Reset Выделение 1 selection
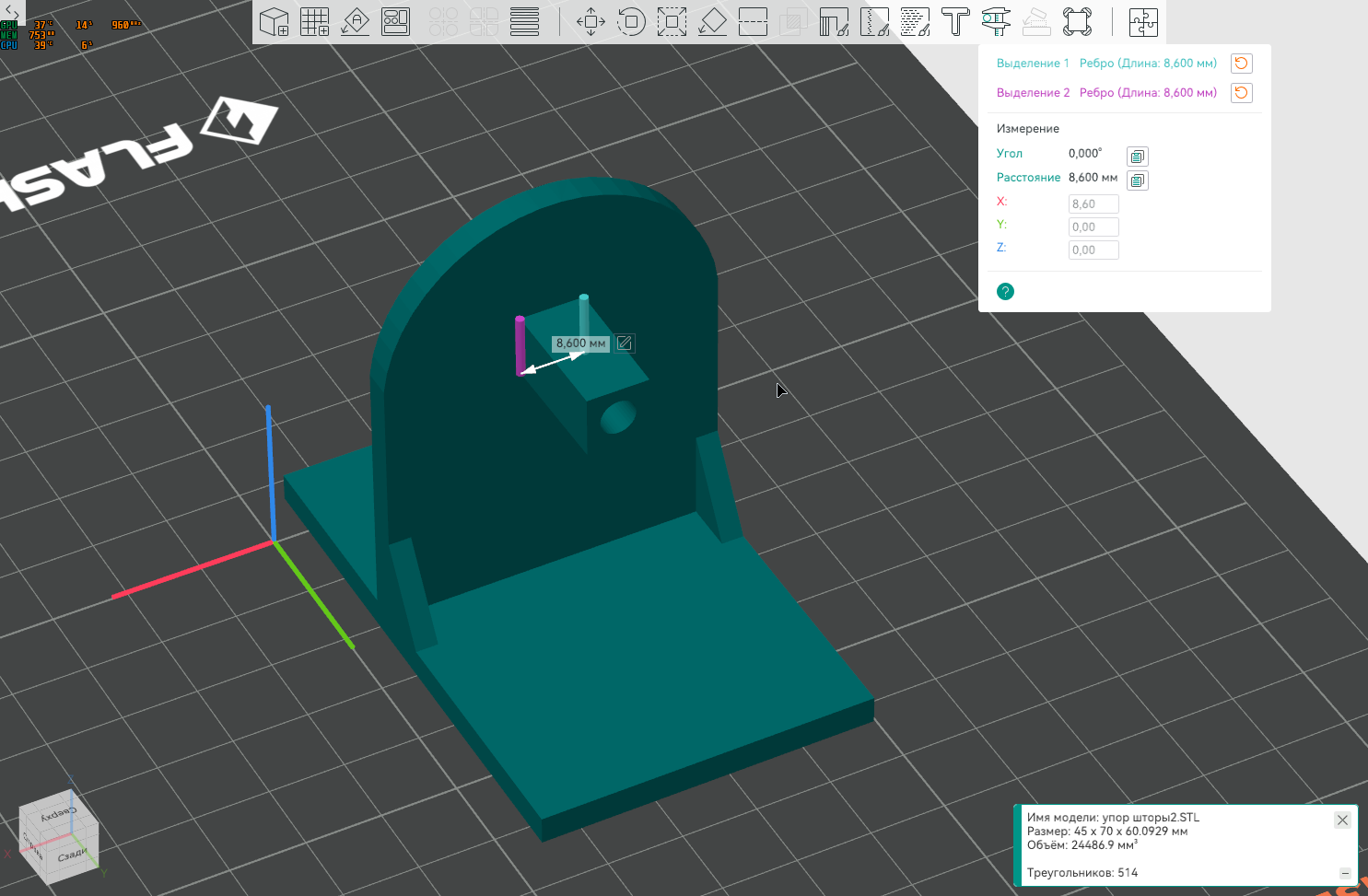Image resolution: width=1368 pixels, height=896 pixels. point(1242,64)
